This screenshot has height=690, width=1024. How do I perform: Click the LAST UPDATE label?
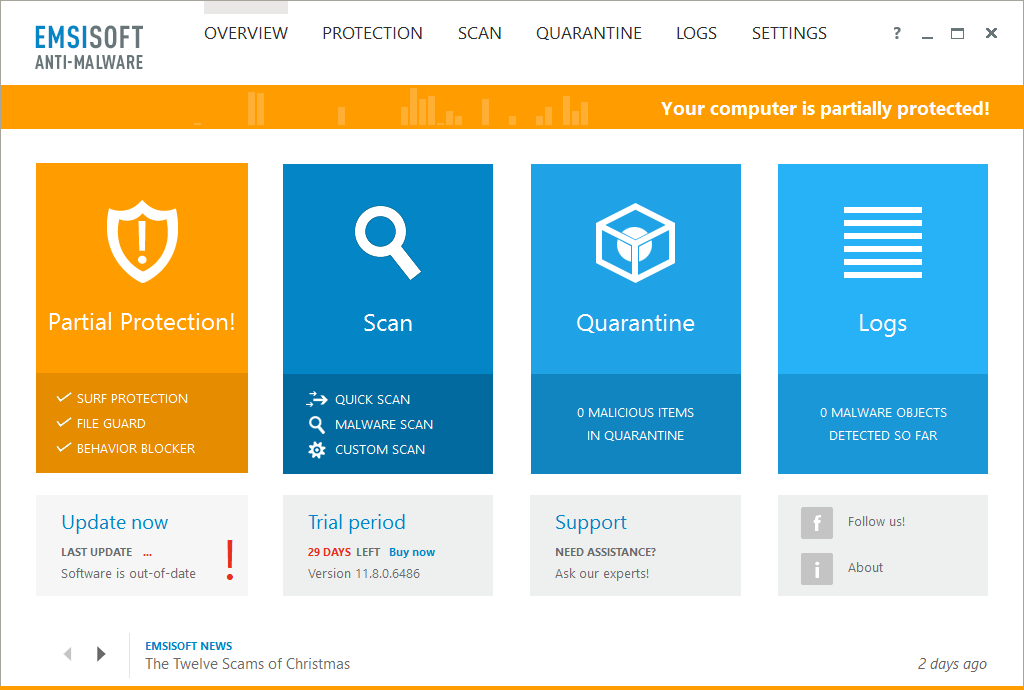pos(97,552)
